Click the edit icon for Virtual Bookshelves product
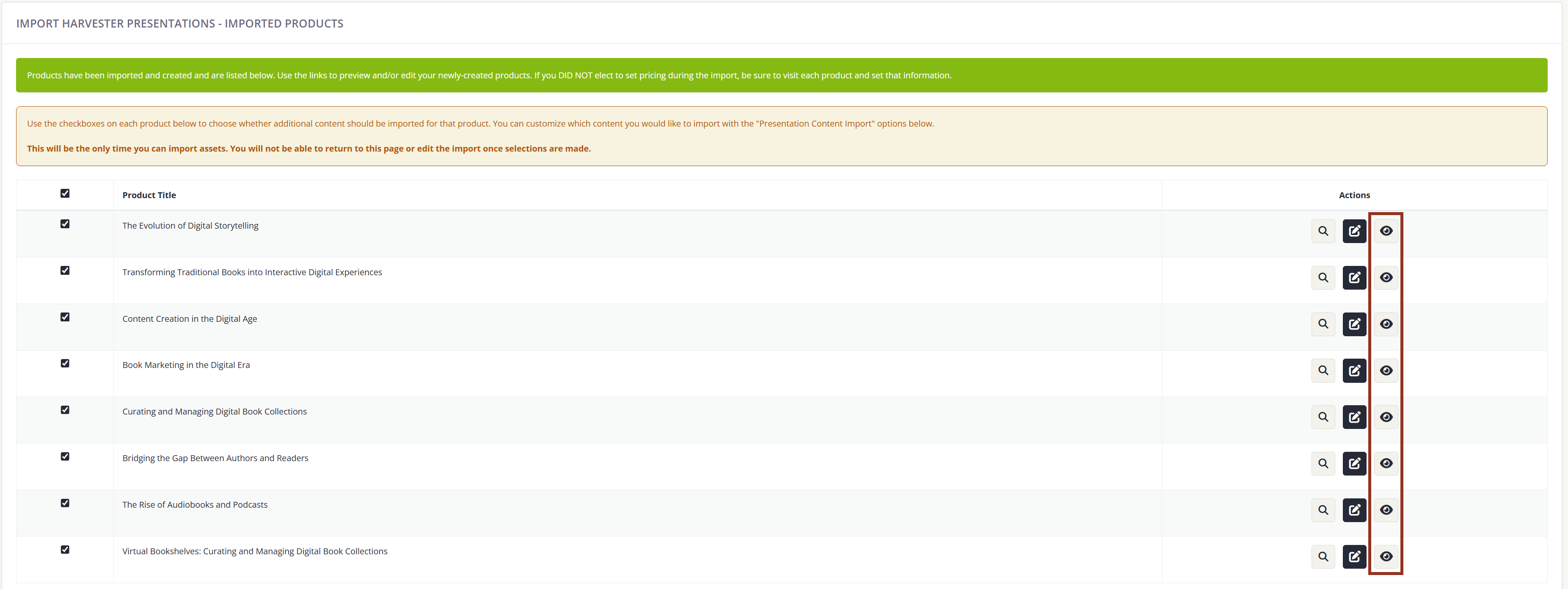This screenshot has height=589, width=1568. (1354, 556)
